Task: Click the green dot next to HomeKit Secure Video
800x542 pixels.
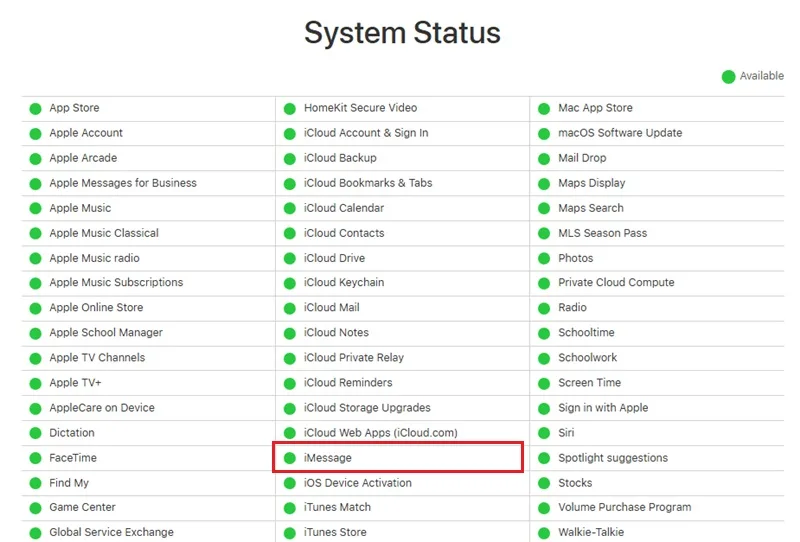Action: (x=290, y=109)
